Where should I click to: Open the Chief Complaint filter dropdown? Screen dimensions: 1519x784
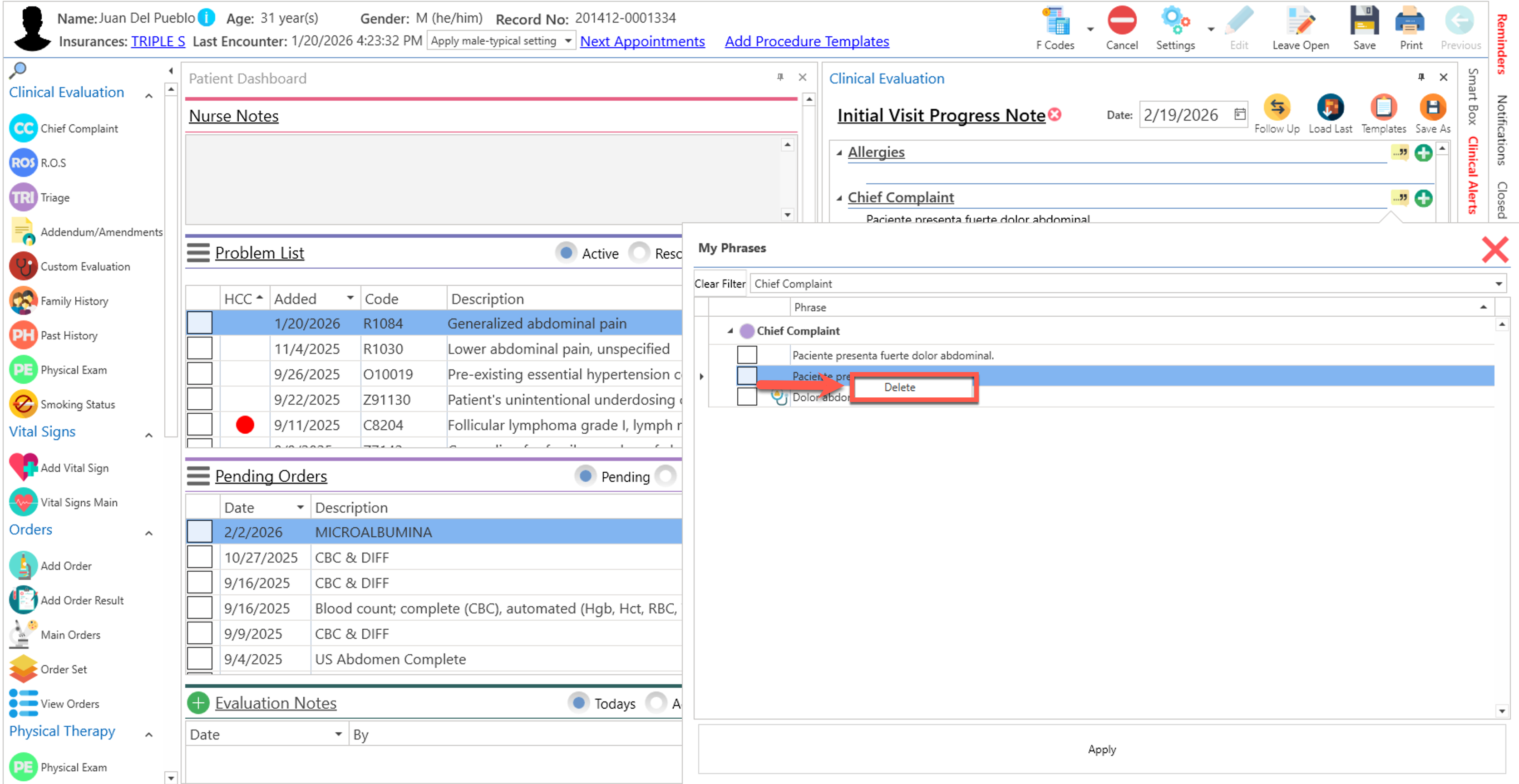tap(1499, 284)
